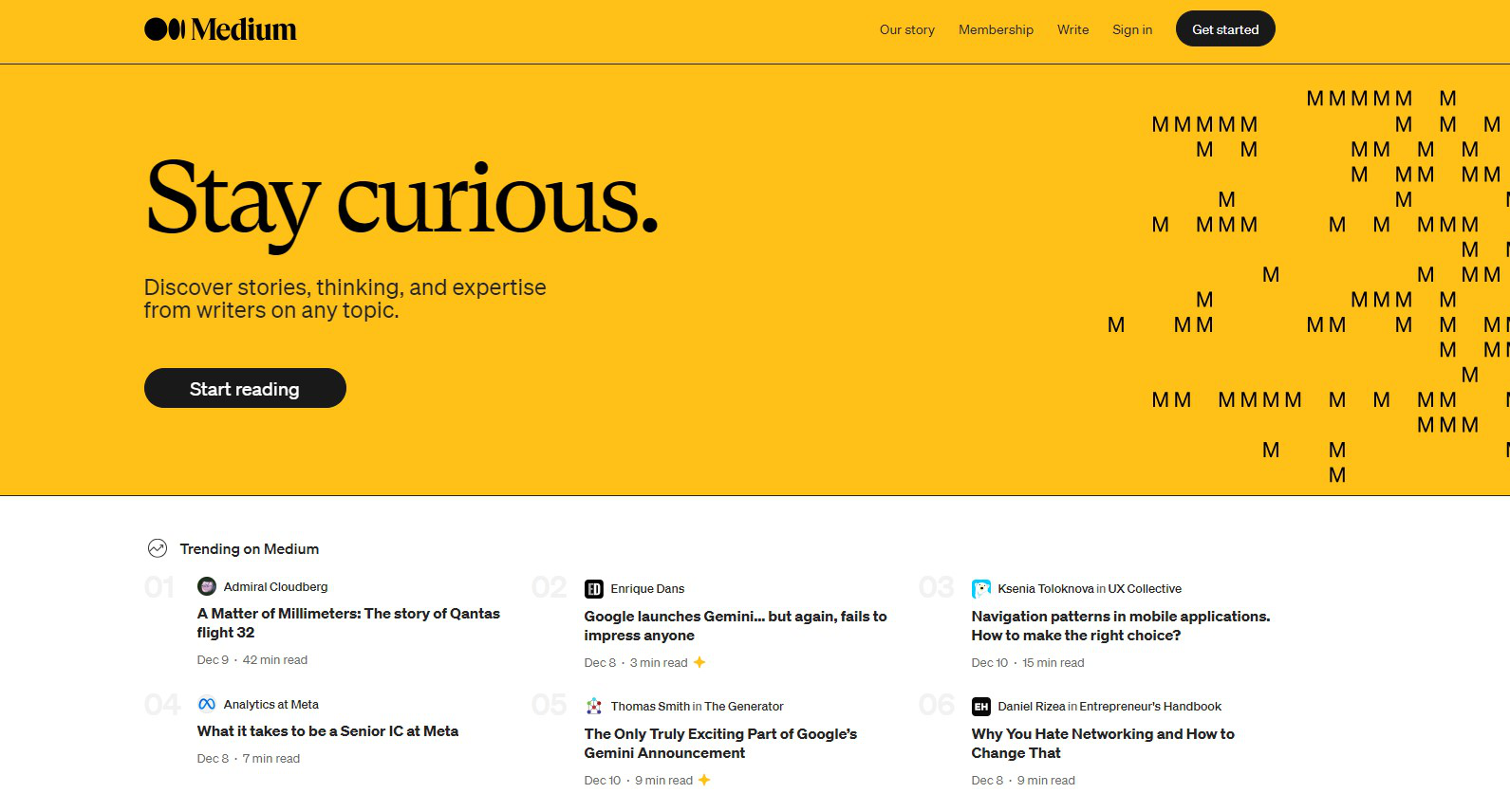Open the Why You Hate Networking article
1510x812 pixels.
tap(1103, 744)
